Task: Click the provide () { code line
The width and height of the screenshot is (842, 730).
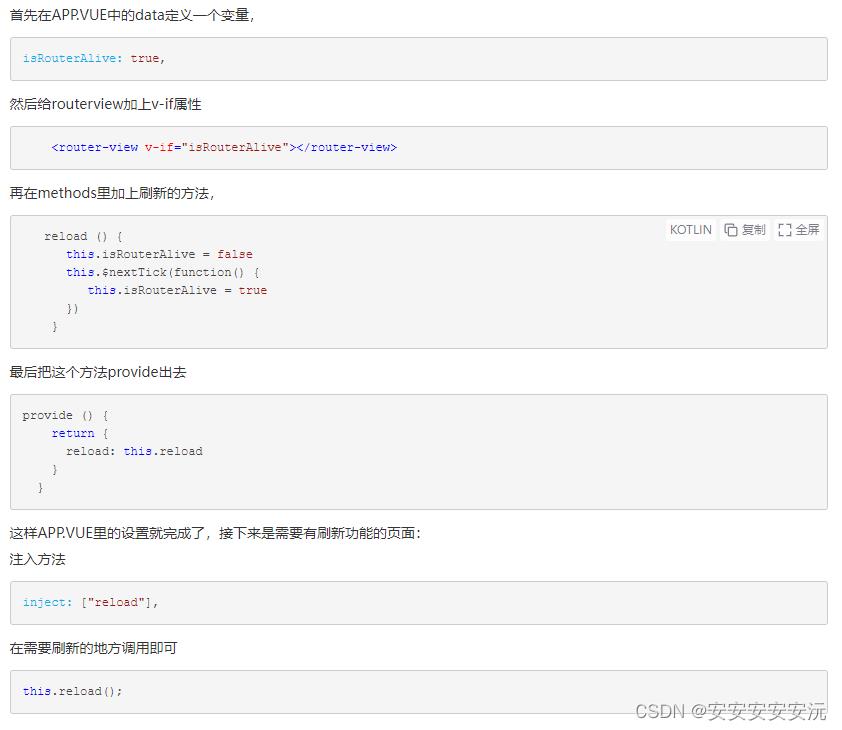Action: click(65, 415)
